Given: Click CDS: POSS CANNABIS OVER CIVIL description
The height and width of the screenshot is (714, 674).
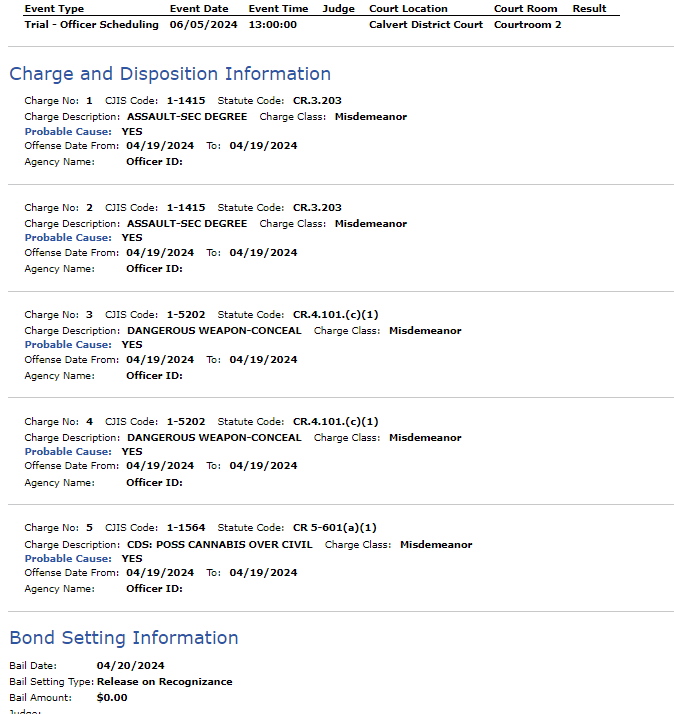Looking at the screenshot, I should pyautogui.click(x=220, y=545).
